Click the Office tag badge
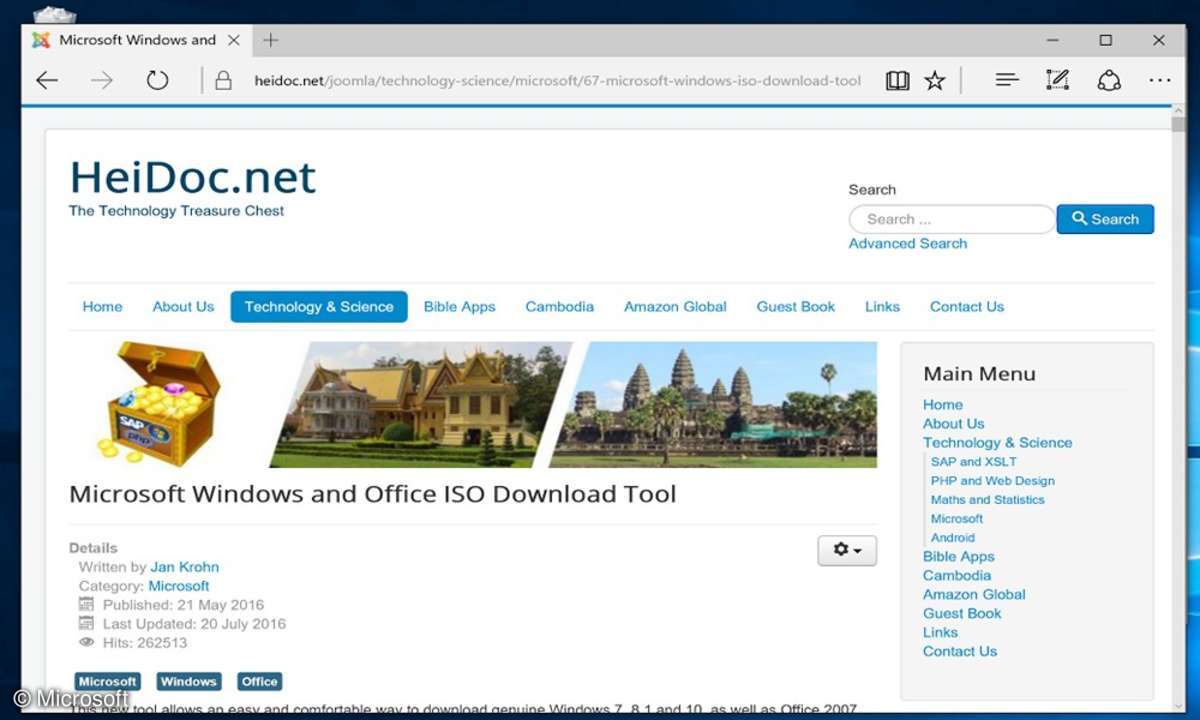Screen dimensions: 1200x720 pyautogui.click(x=259, y=681)
